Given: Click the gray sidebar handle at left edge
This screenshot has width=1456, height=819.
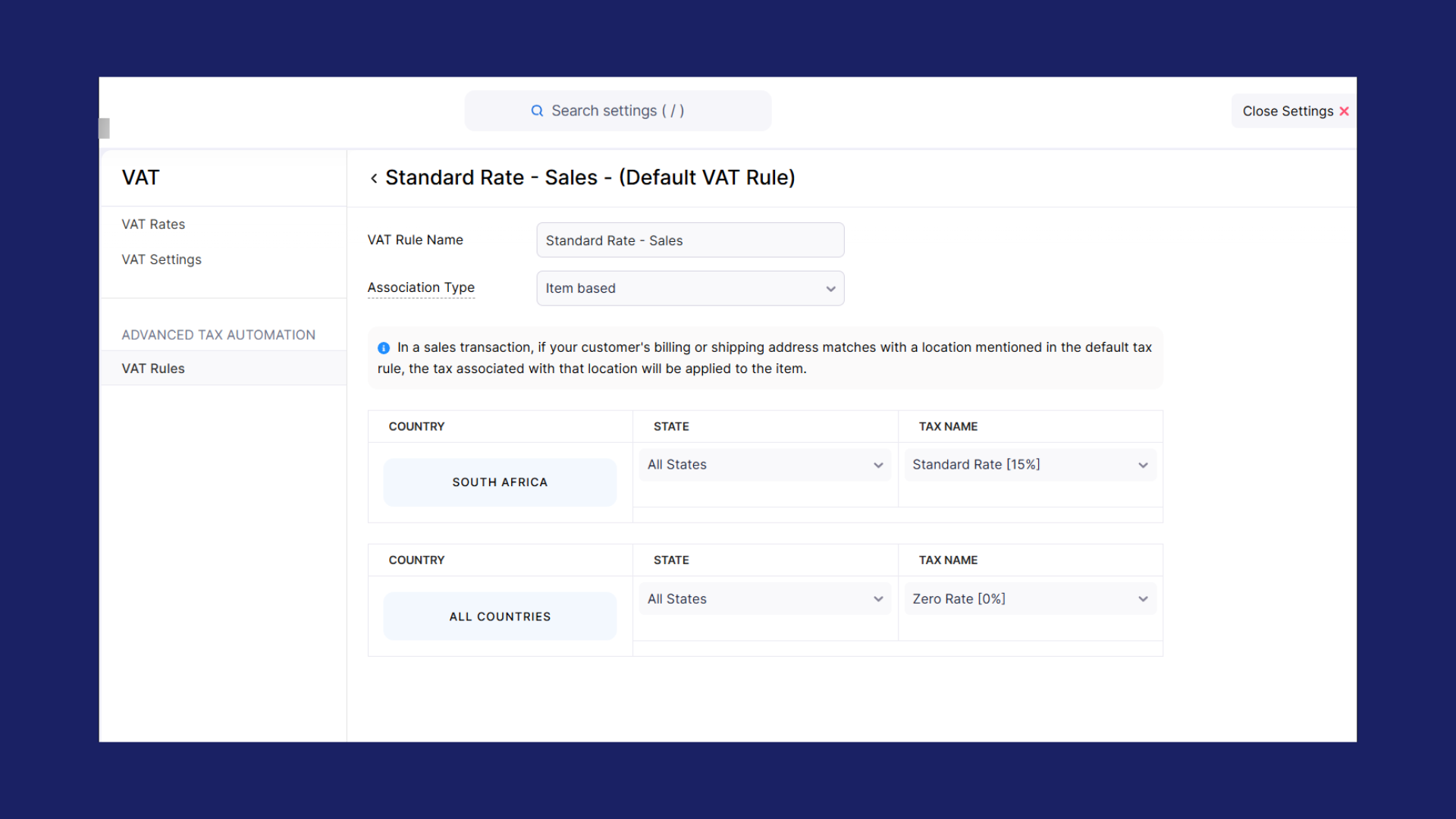Looking at the screenshot, I should point(105,128).
